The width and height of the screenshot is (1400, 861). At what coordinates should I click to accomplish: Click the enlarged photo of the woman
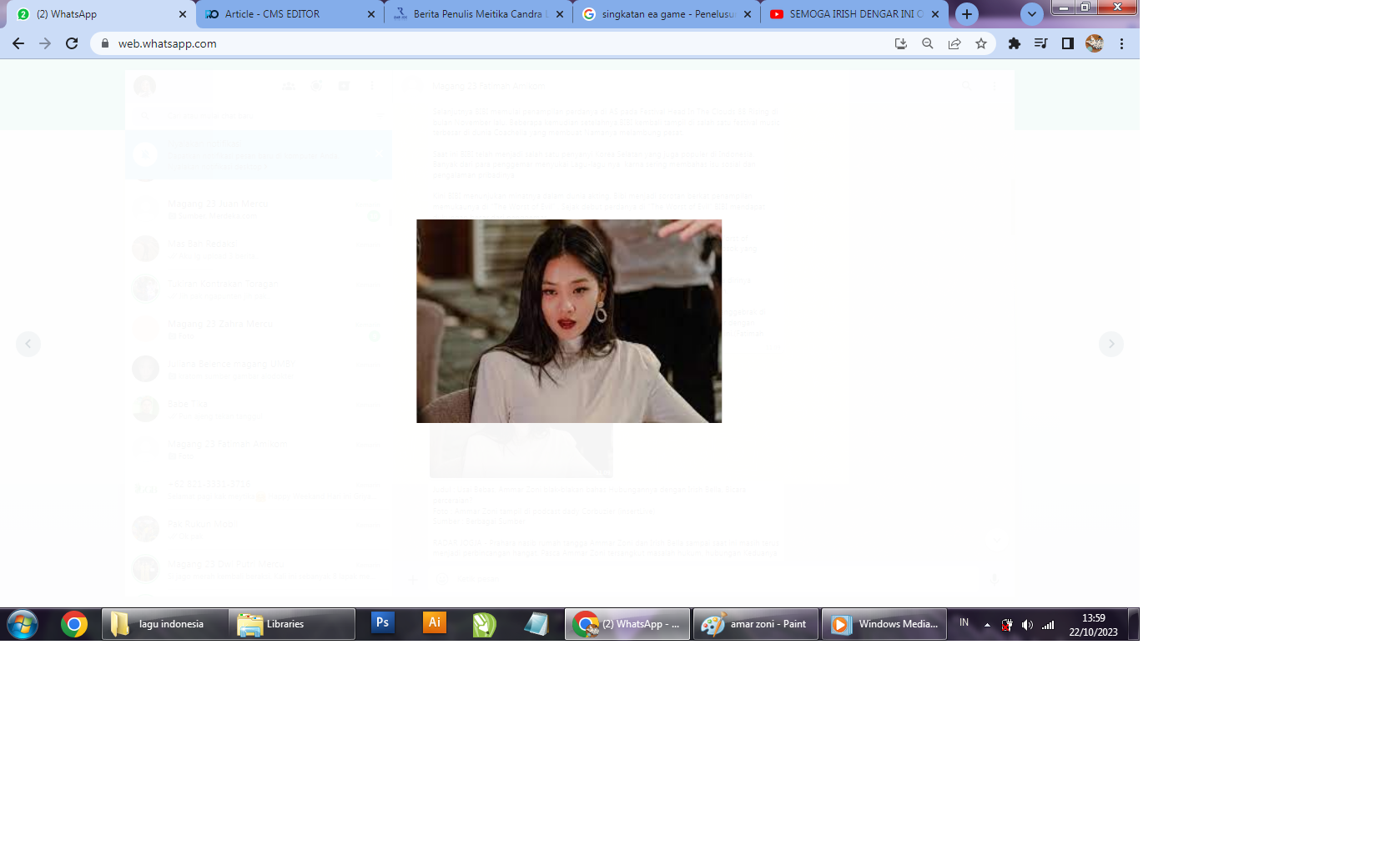(569, 321)
